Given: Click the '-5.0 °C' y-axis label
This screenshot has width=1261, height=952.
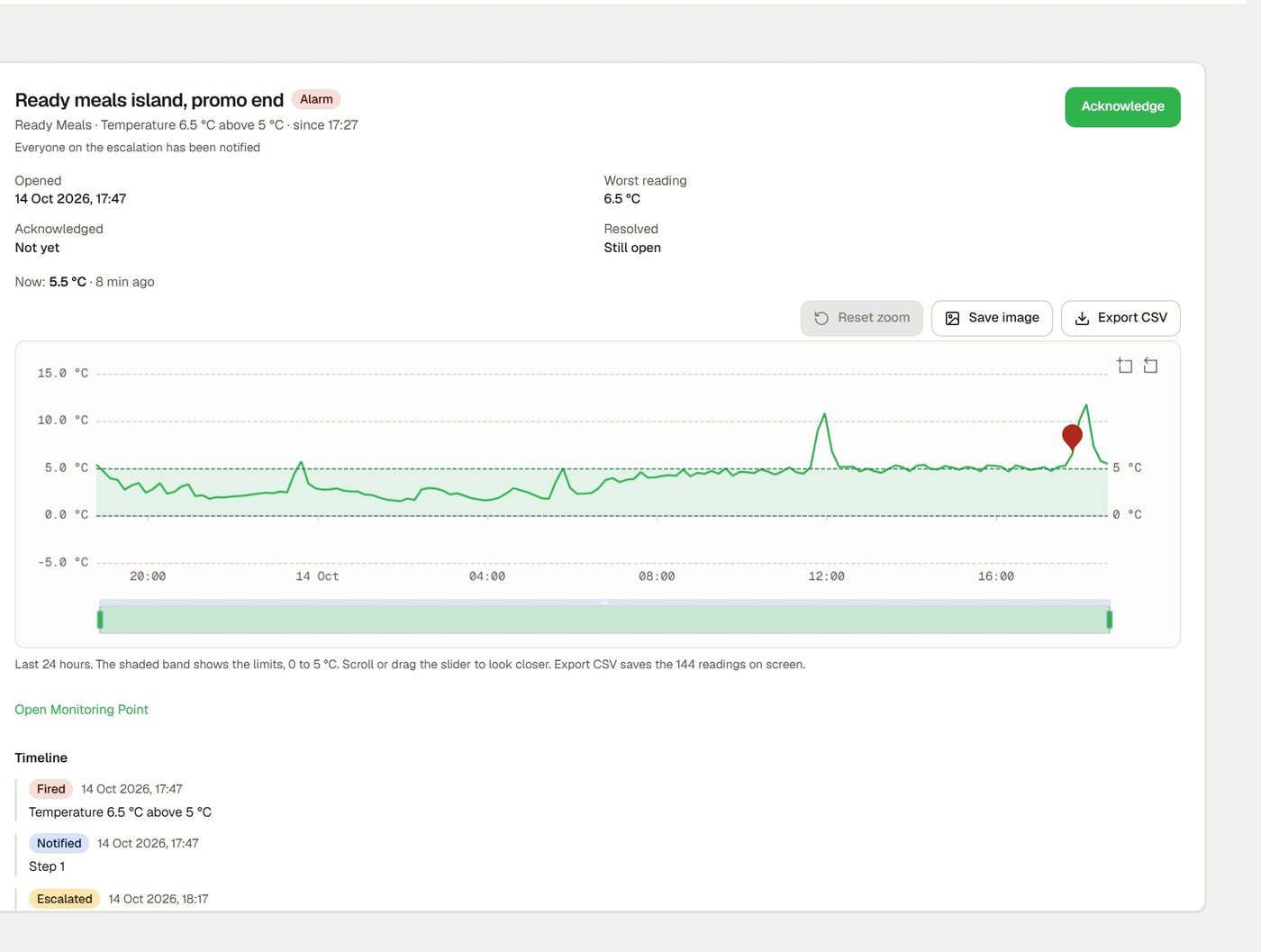Looking at the screenshot, I should 63,562.
